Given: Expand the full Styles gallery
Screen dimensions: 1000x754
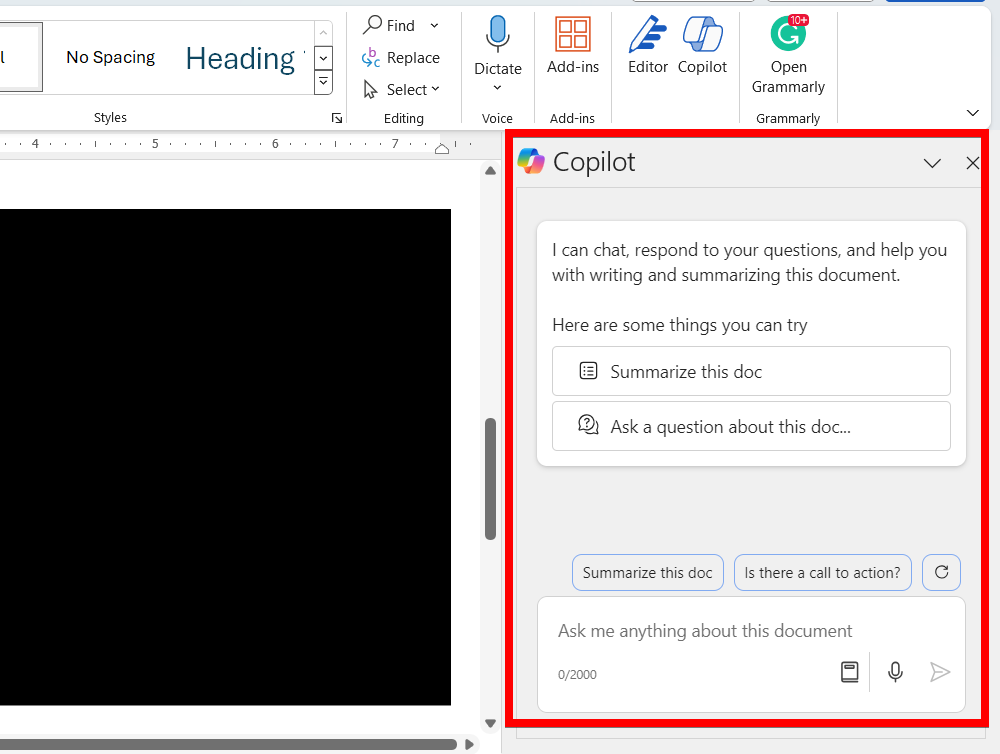Looking at the screenshot, I should click(323, 82).
